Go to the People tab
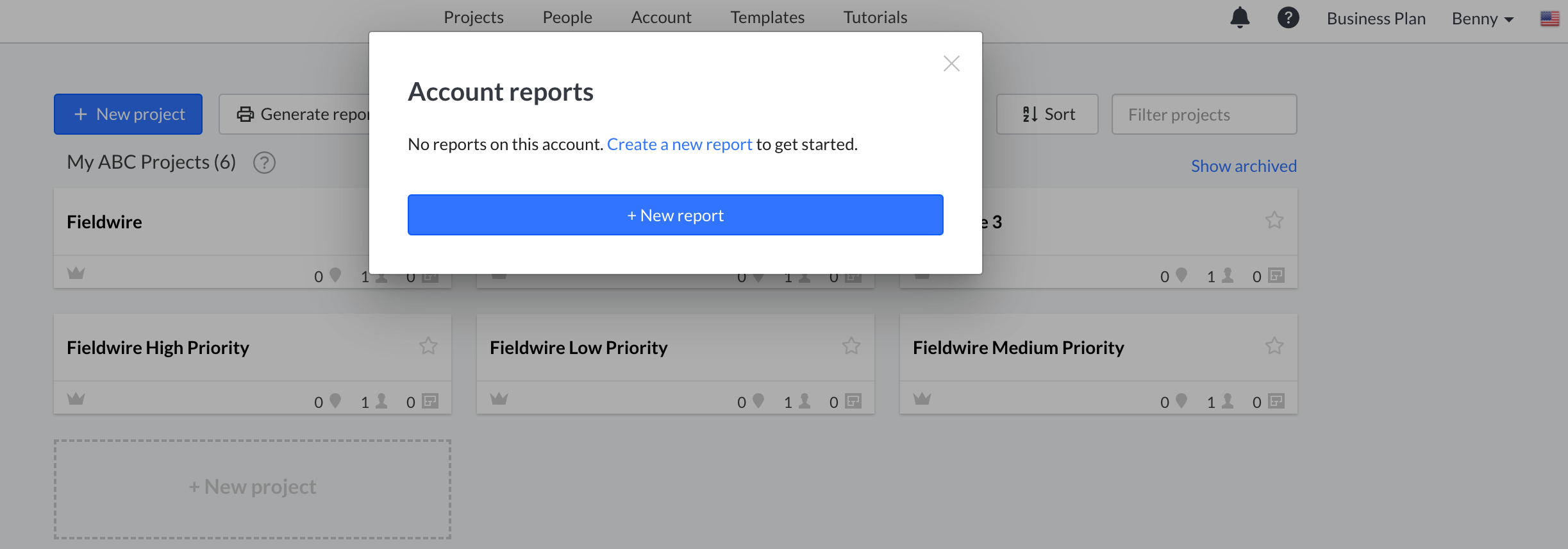This screenshot has width=1568, height=549. 567,17
